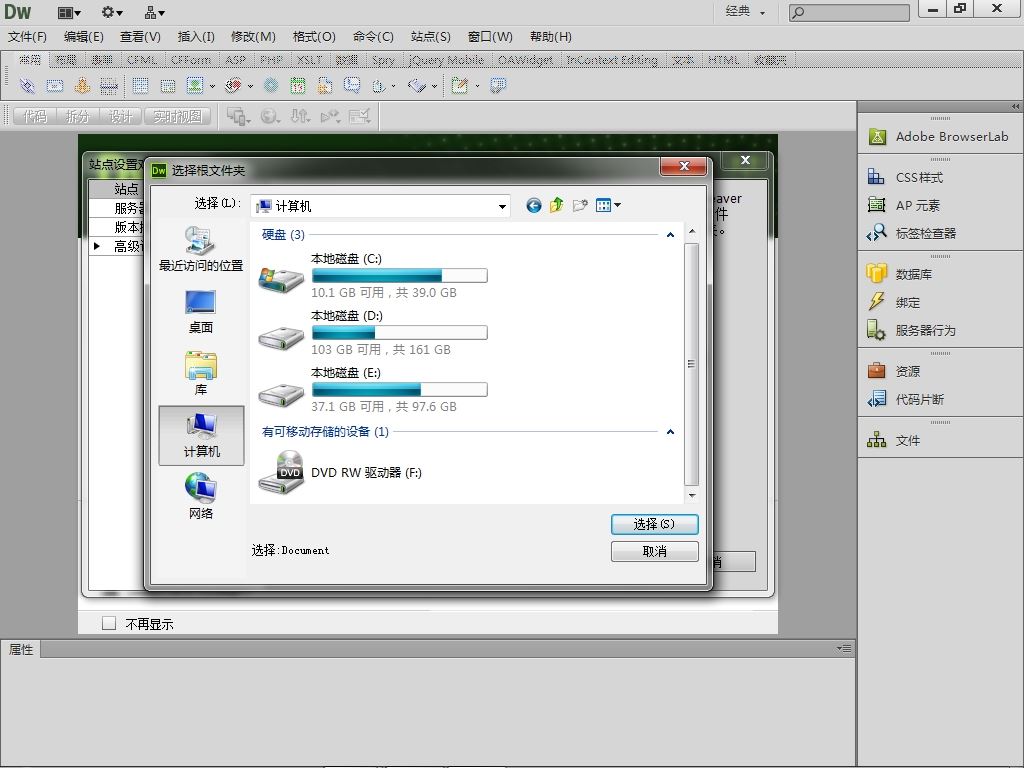Open the 文件(F) menu

click(x=27, y=37)
